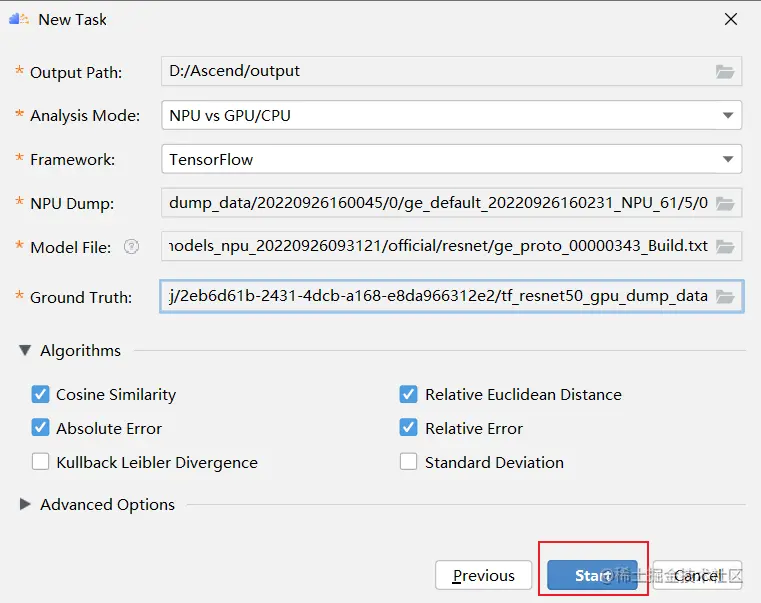The width and height of the screenshot is (761, 603).
Task: Open Model File help tooltip icon
Action: [x=132, y=247]
